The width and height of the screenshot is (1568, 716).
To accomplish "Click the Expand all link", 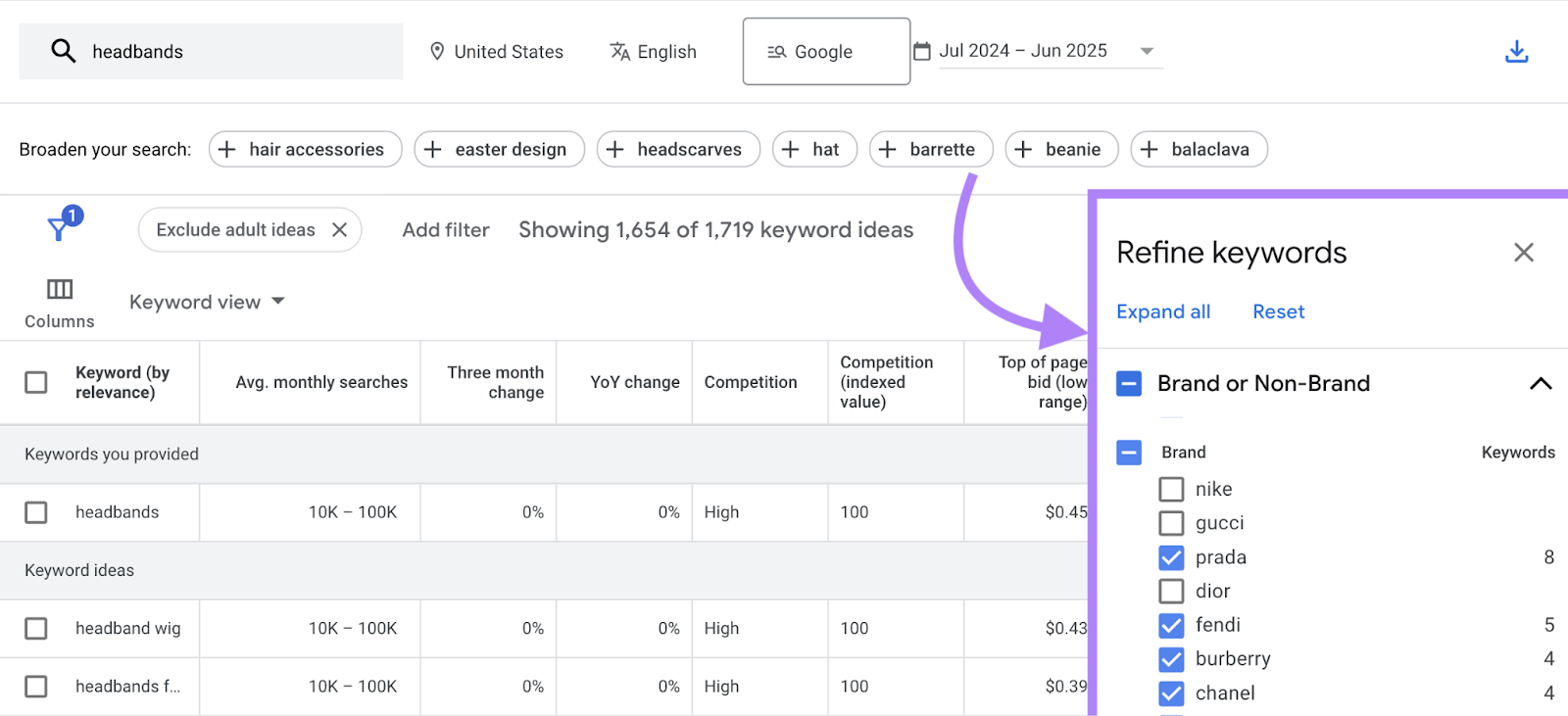I will (x=1163, y=311).
